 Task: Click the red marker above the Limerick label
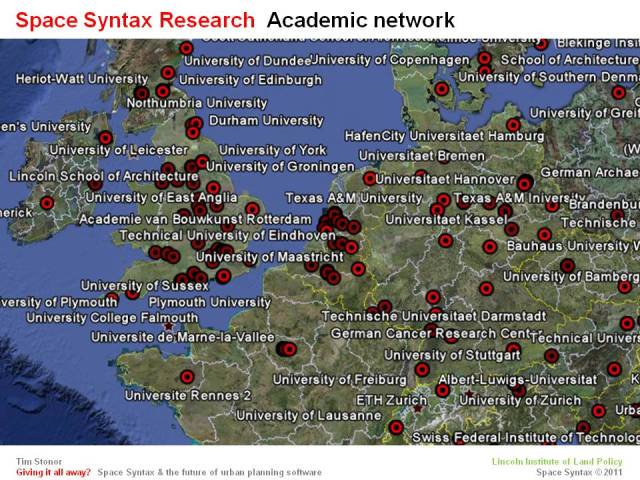[46, 203]
